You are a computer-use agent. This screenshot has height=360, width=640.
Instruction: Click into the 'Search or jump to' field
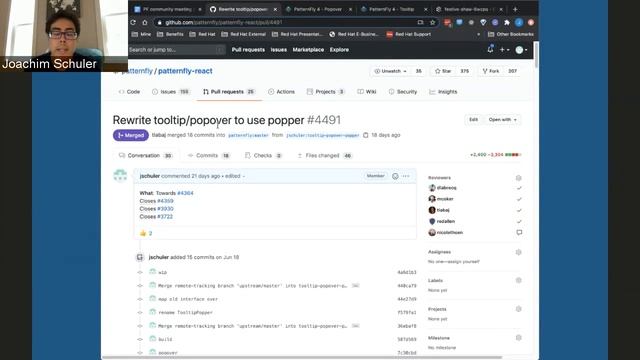click(x=176, y=50)
